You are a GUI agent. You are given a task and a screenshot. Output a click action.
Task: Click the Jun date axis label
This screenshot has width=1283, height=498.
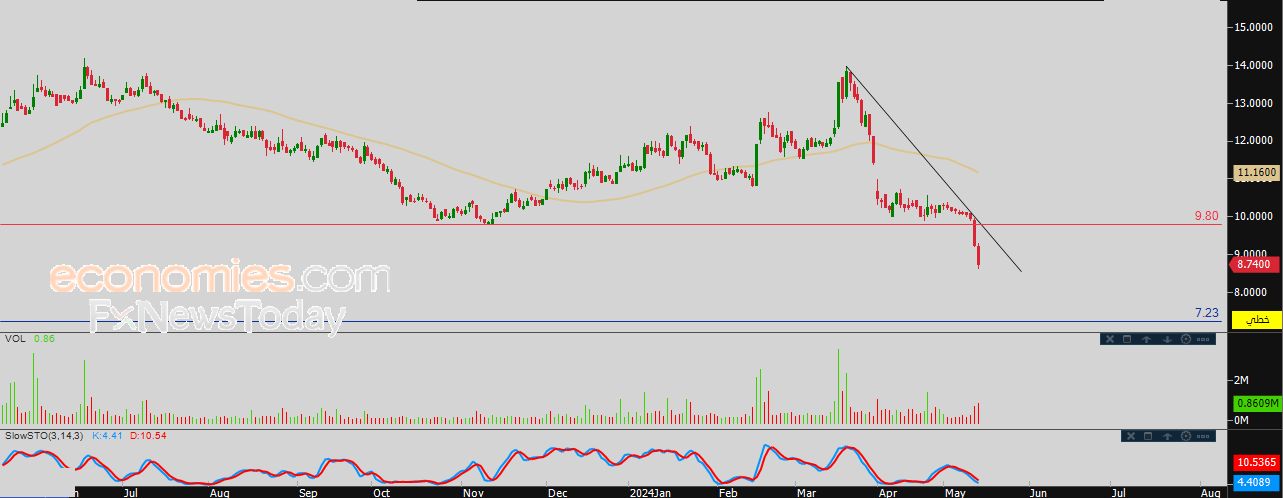click(1038, 493)
